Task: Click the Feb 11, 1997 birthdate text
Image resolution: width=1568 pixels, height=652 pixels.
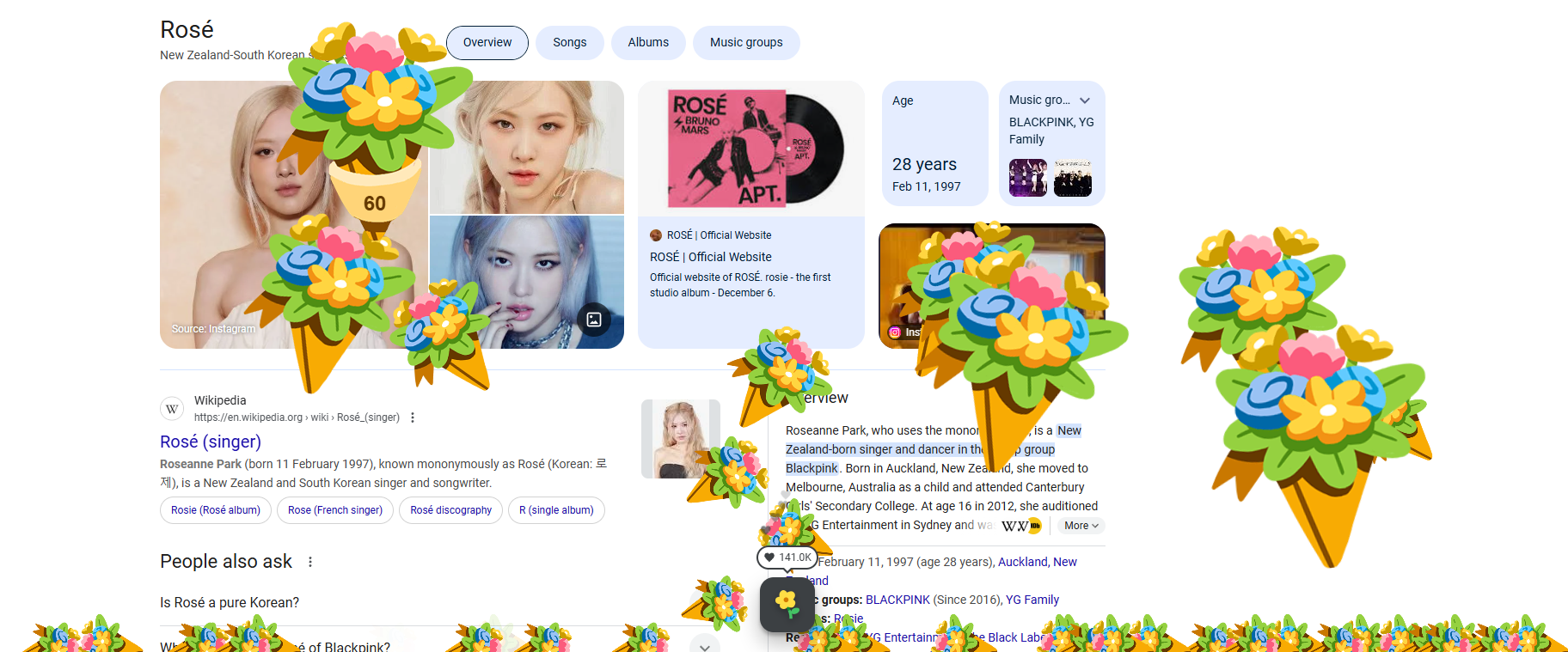Action: click(927, 186)
